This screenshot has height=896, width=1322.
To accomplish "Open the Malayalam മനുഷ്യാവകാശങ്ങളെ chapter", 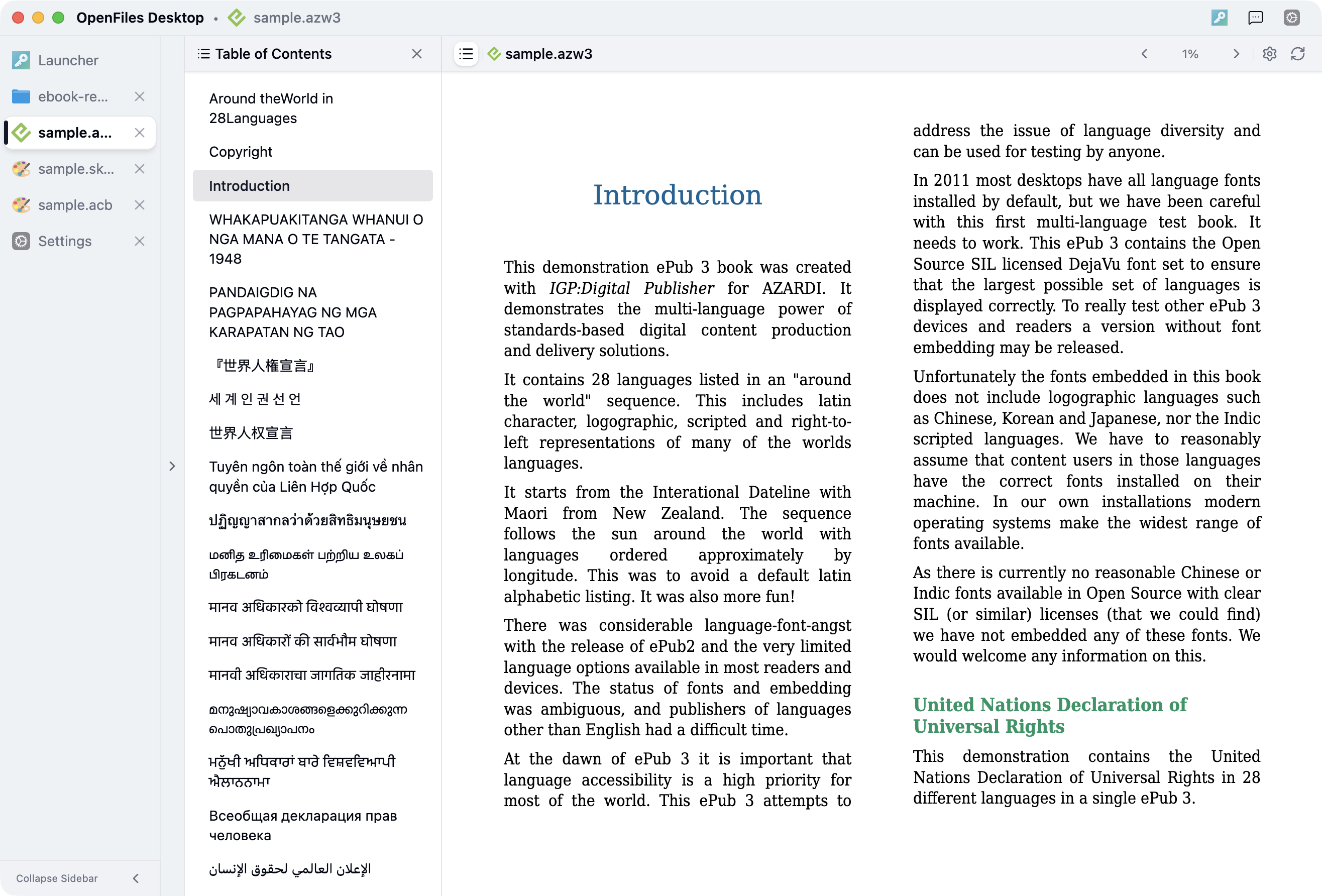I will tap(313, 719).
